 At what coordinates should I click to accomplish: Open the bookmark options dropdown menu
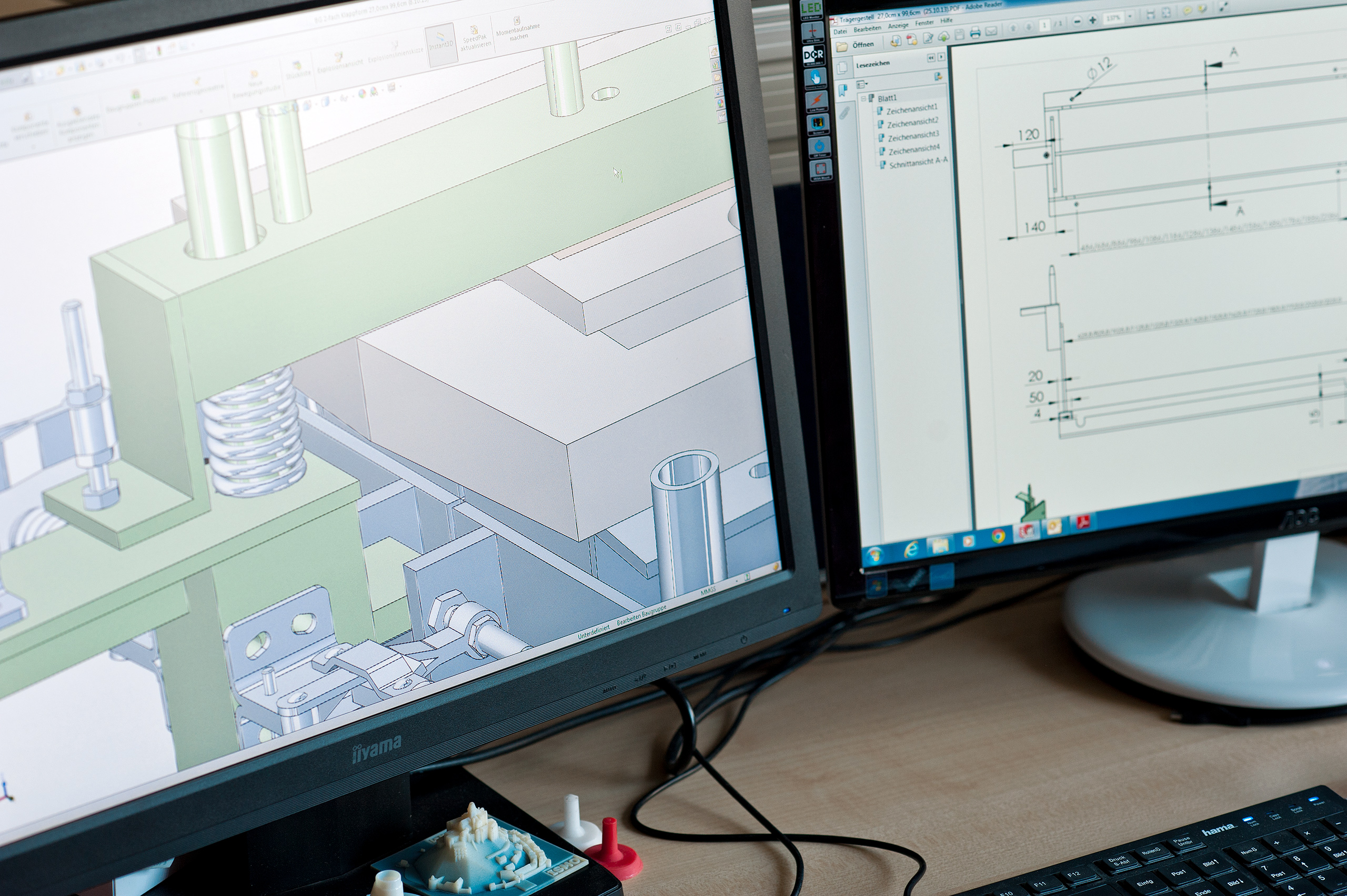[x=862, y=85]
